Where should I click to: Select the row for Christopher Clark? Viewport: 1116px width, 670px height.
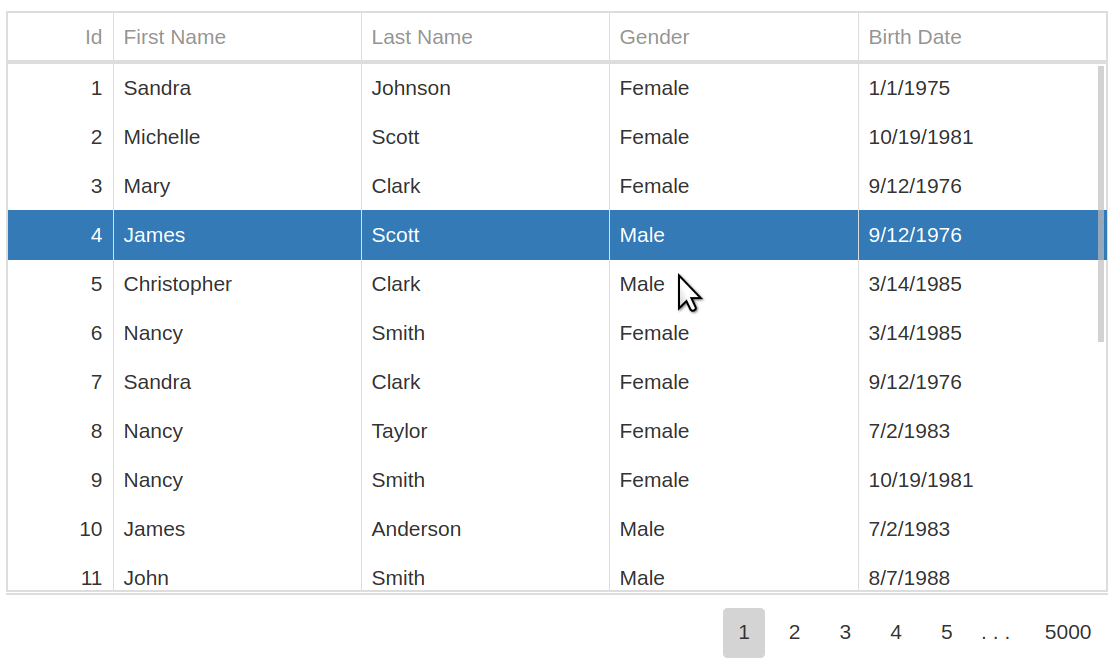point(400,284)
